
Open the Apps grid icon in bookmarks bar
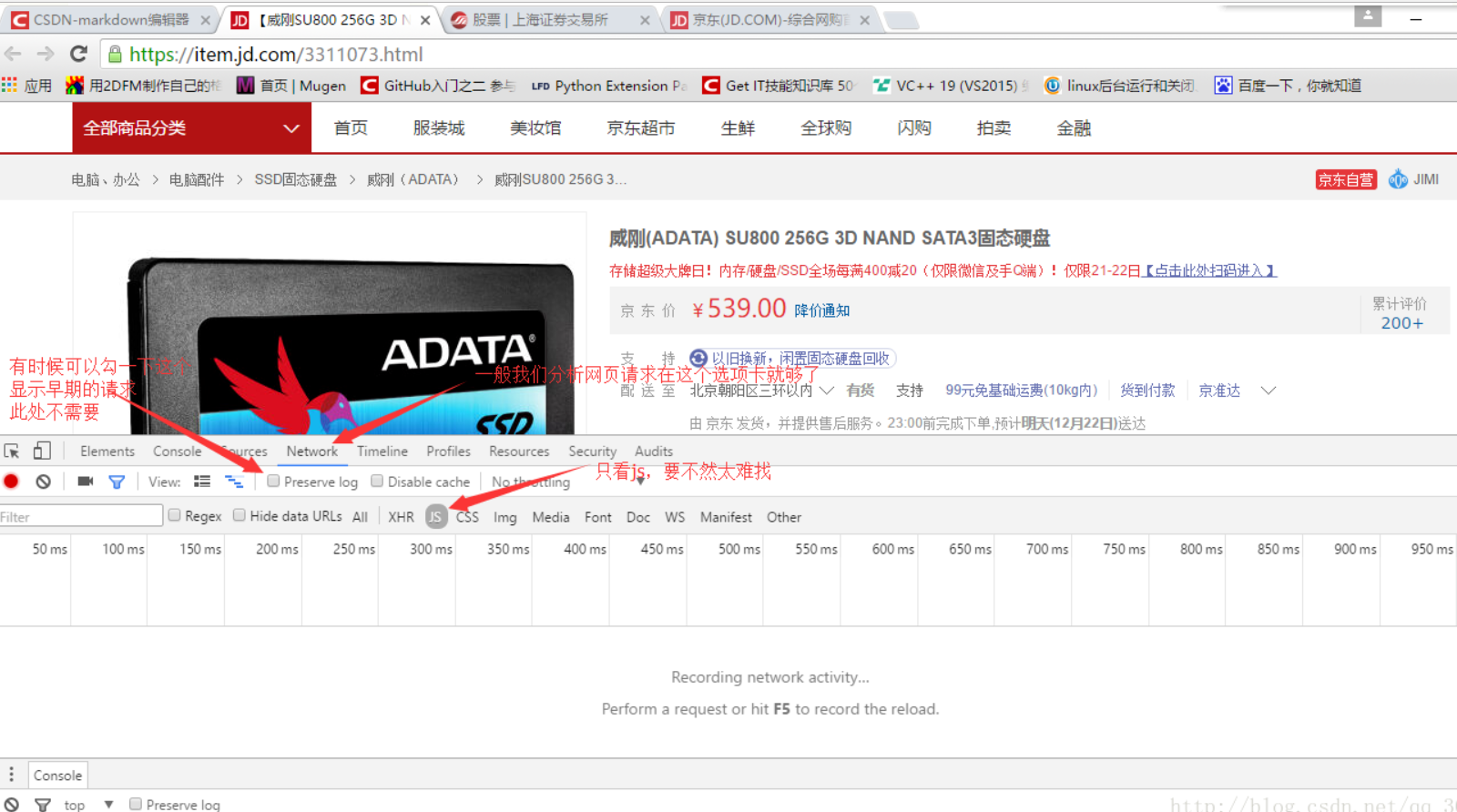9,86
